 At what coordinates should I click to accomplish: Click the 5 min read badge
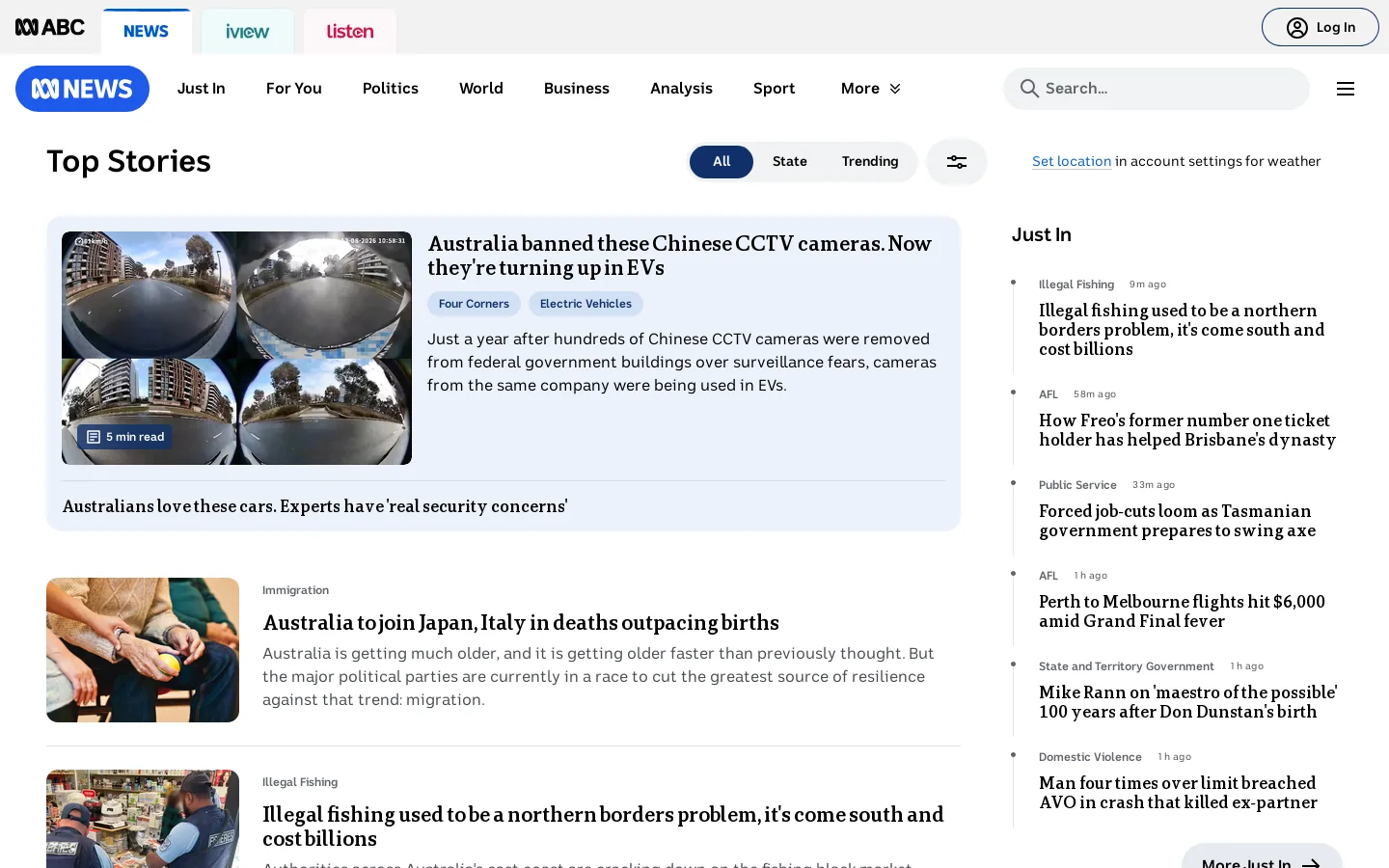click(125, 437)
